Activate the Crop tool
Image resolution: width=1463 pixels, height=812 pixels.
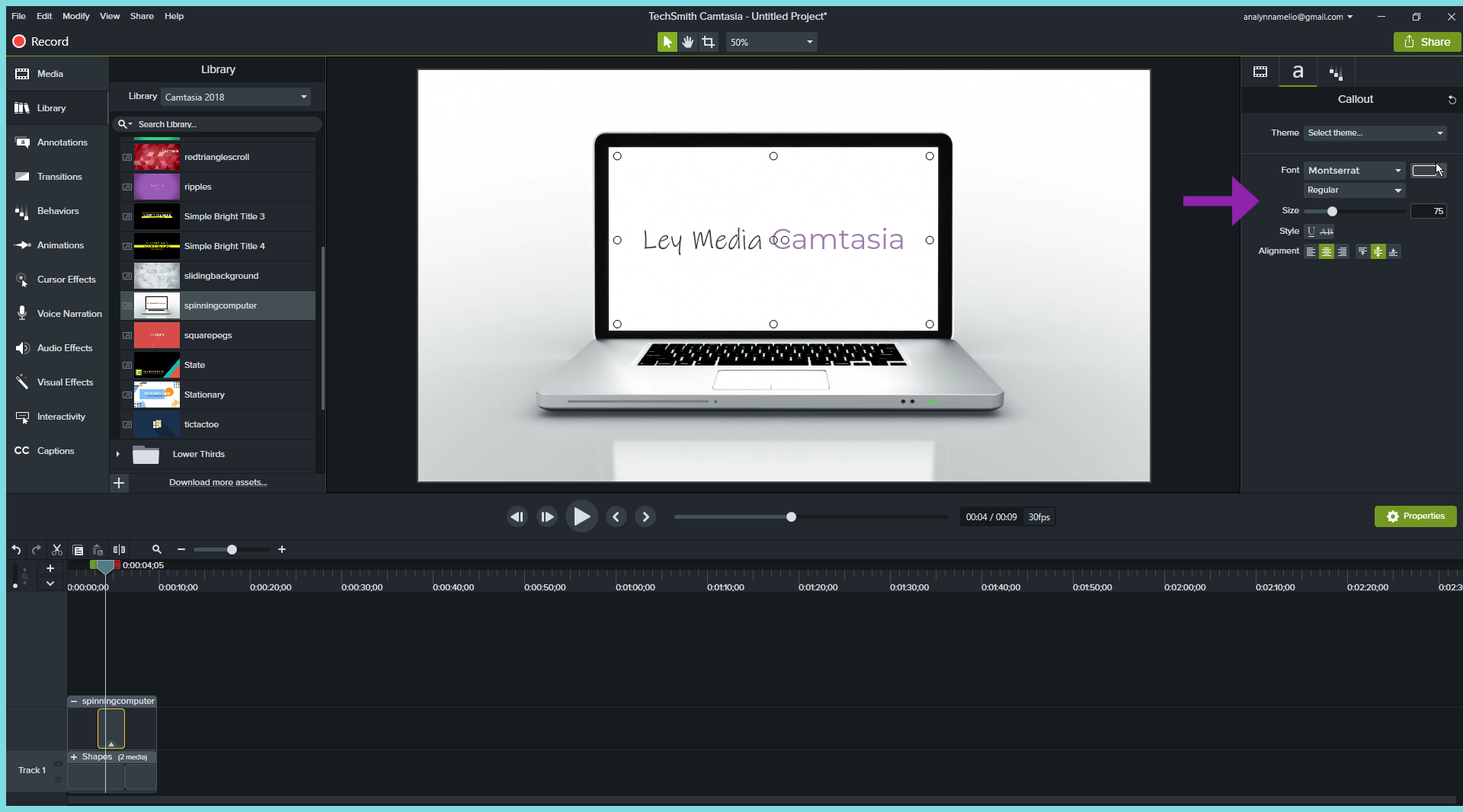click(x=709, y=42)
